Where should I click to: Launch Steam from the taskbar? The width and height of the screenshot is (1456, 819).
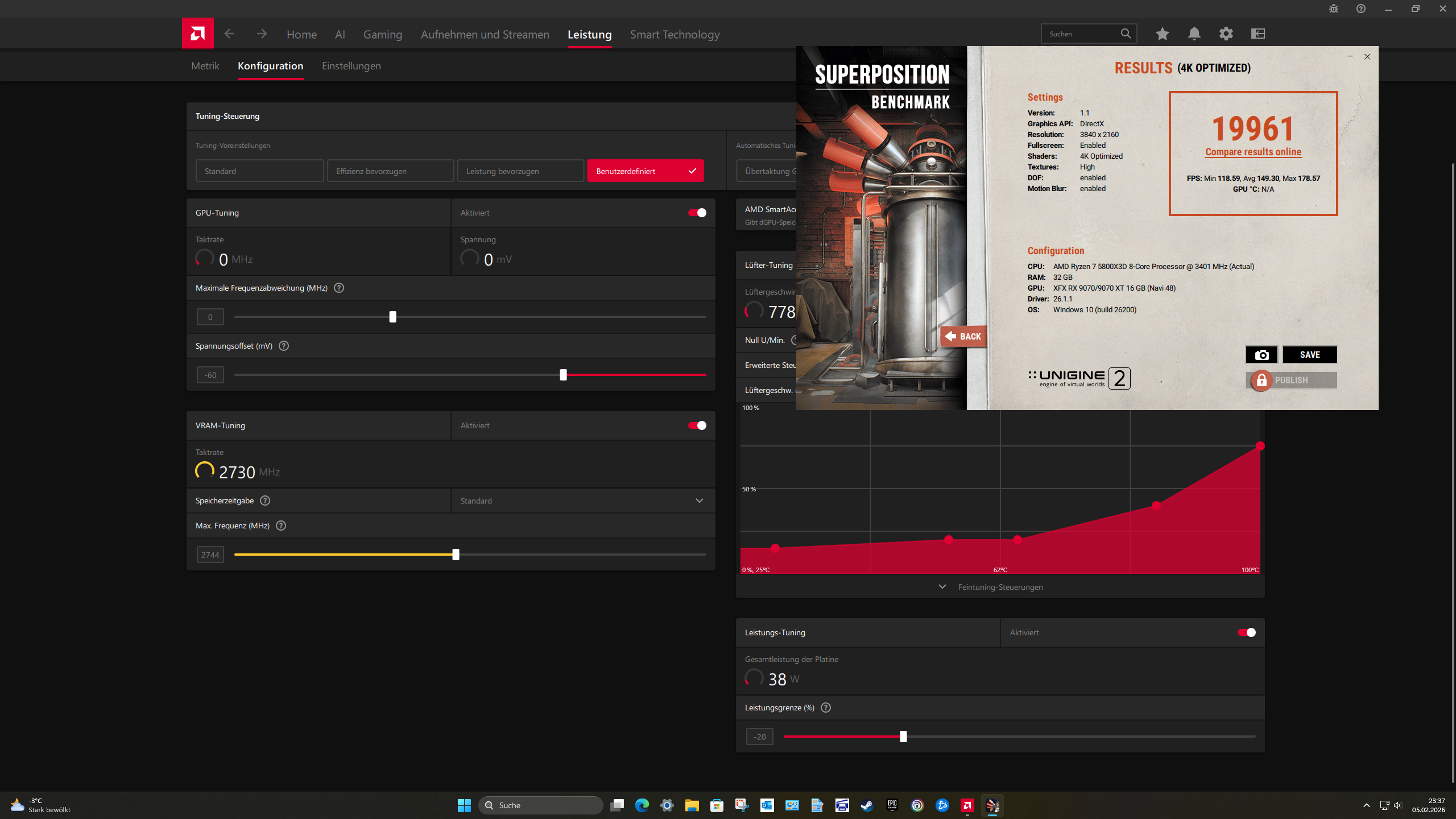(867, 805)
